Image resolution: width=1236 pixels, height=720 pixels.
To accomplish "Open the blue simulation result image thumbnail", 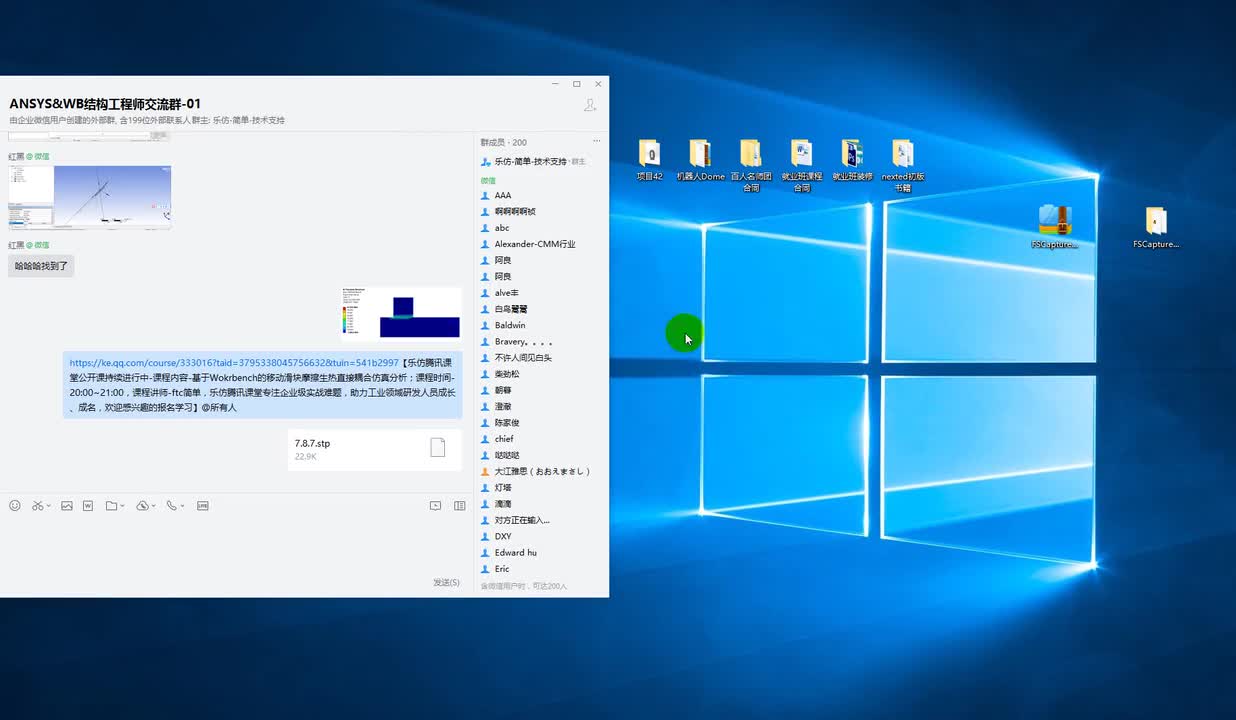I will click(x=401, y=315).
